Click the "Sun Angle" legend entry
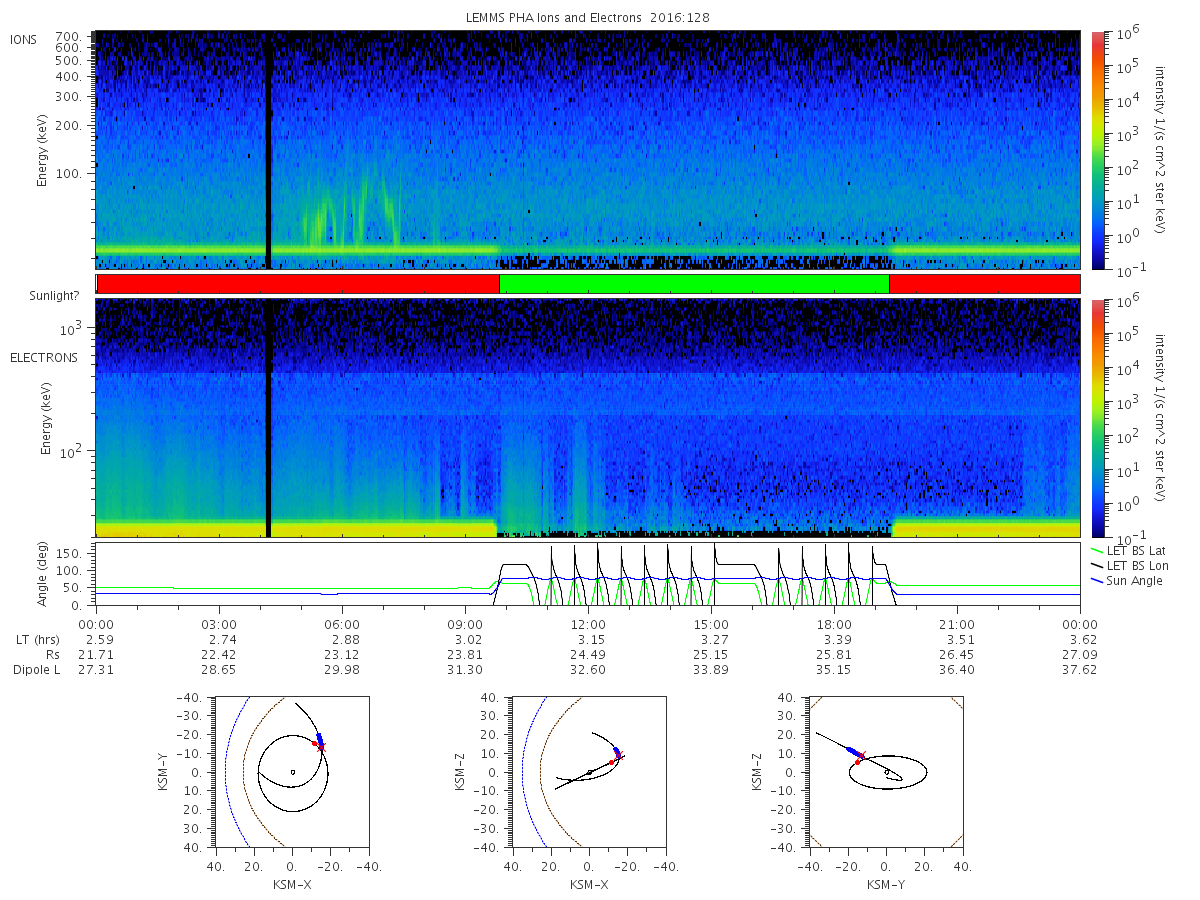1200x900 pixels. 1127,581
